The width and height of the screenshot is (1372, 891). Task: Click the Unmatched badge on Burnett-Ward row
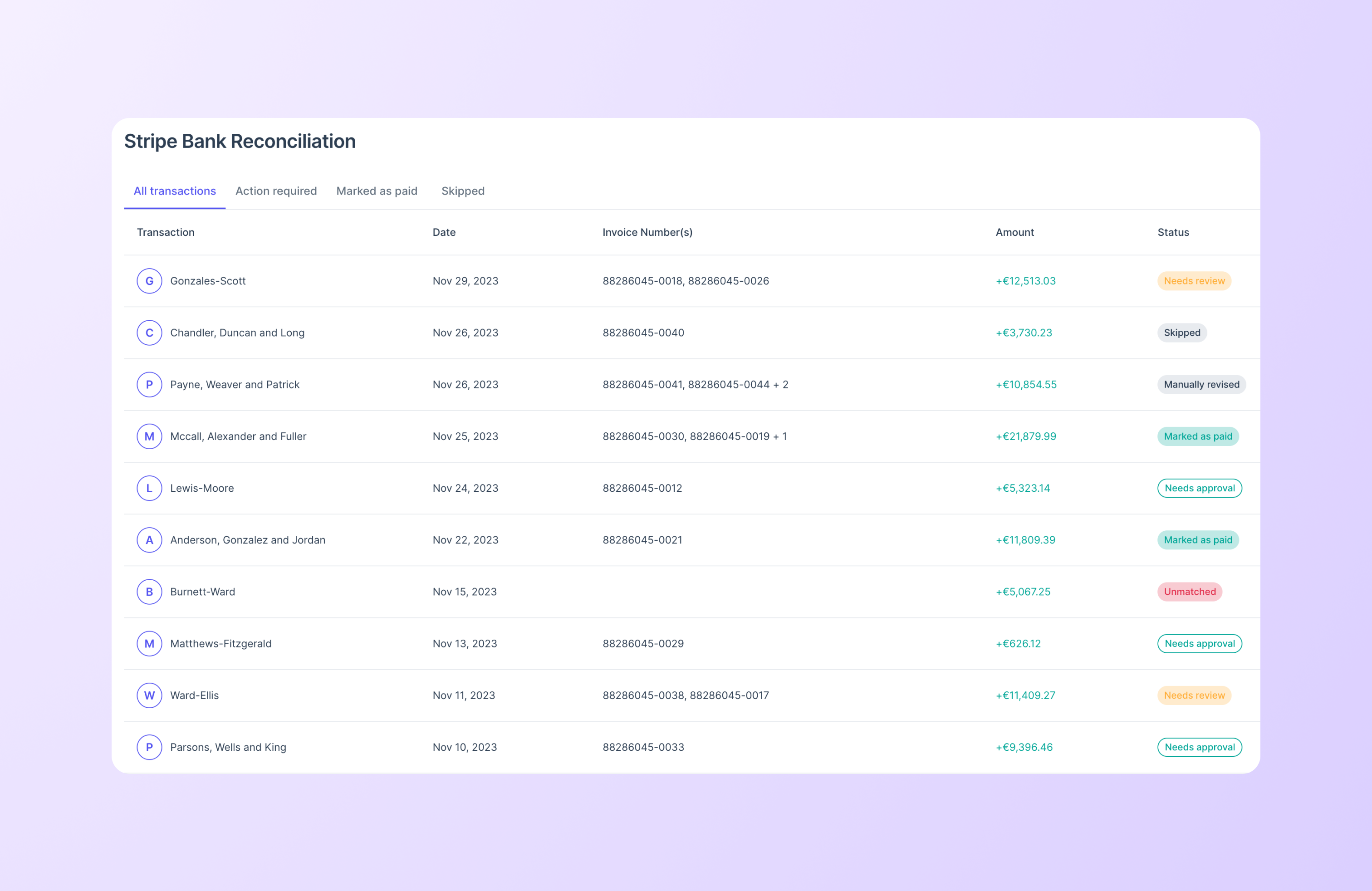click(1190, 591)
